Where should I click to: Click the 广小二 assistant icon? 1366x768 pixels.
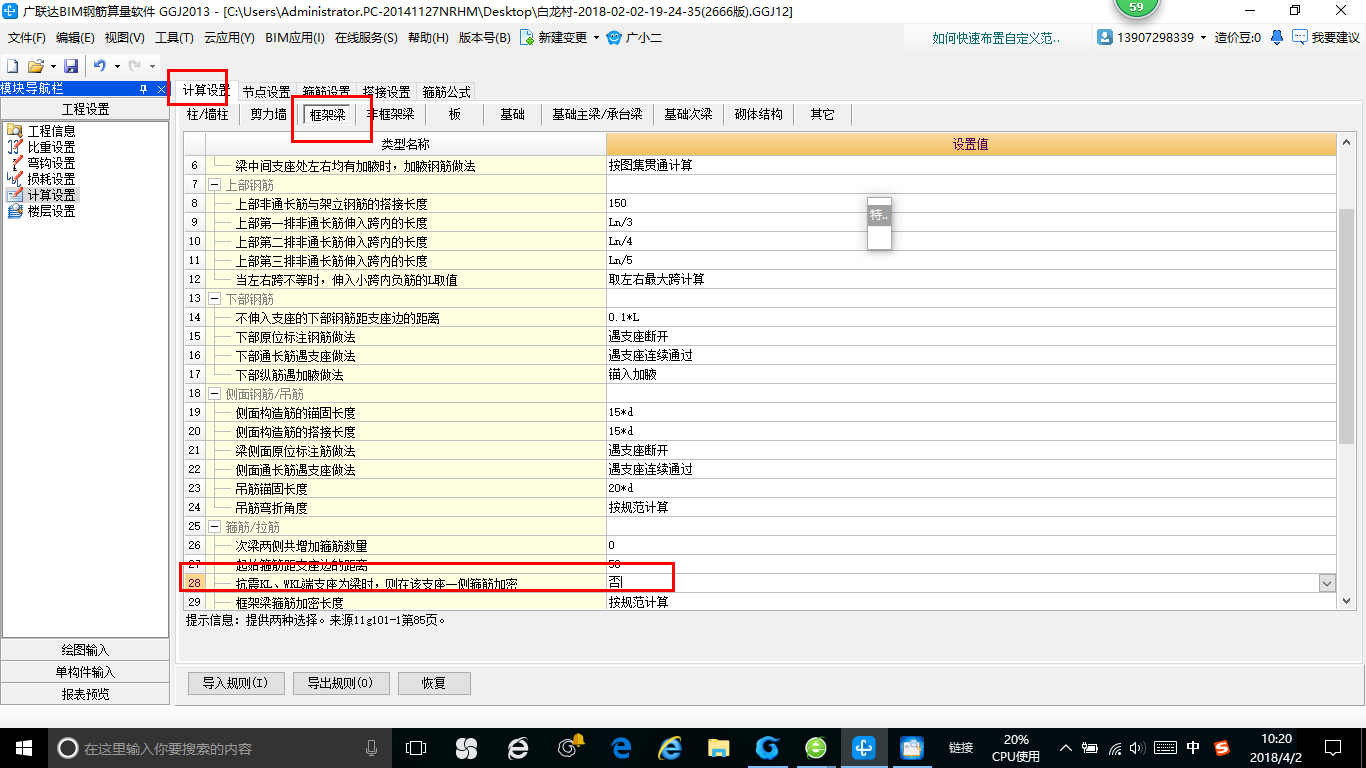[x=615, y=37]
